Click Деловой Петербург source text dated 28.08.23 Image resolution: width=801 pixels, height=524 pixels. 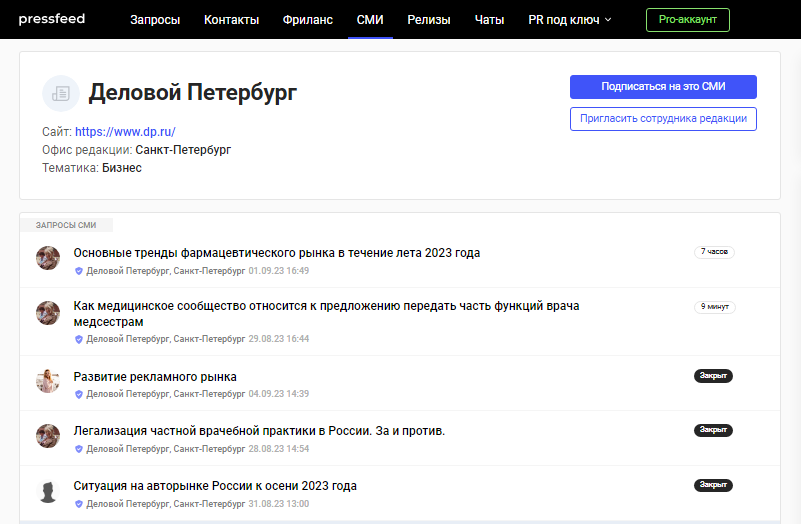tap(166, 449)
